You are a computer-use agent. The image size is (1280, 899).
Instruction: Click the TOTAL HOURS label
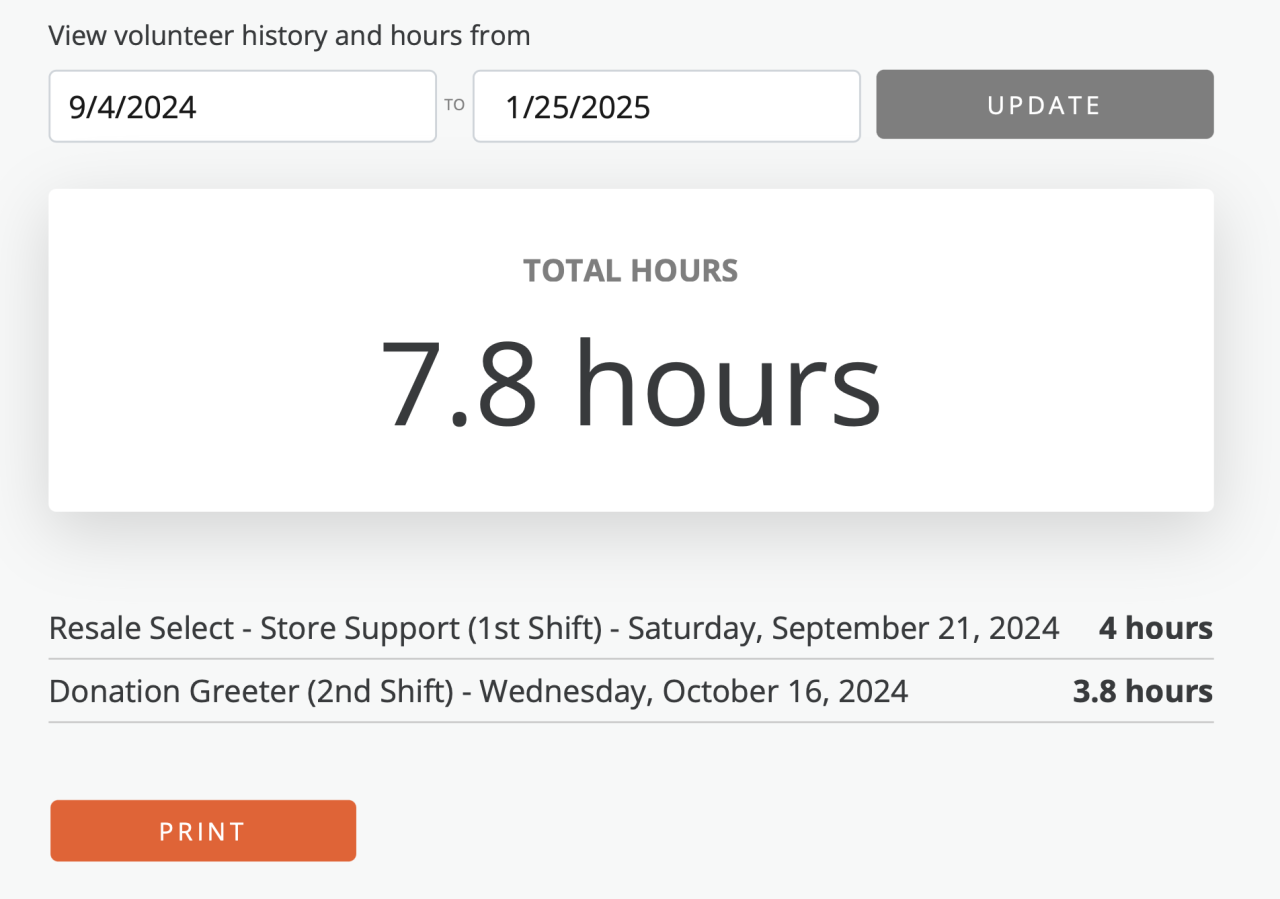(x=631, y=271)
